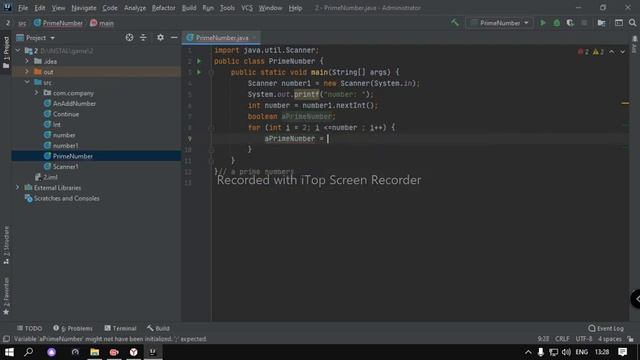This screenshot has width=640, height=360.
Task: Open the Problems tool window
Action: coord(73,329)
